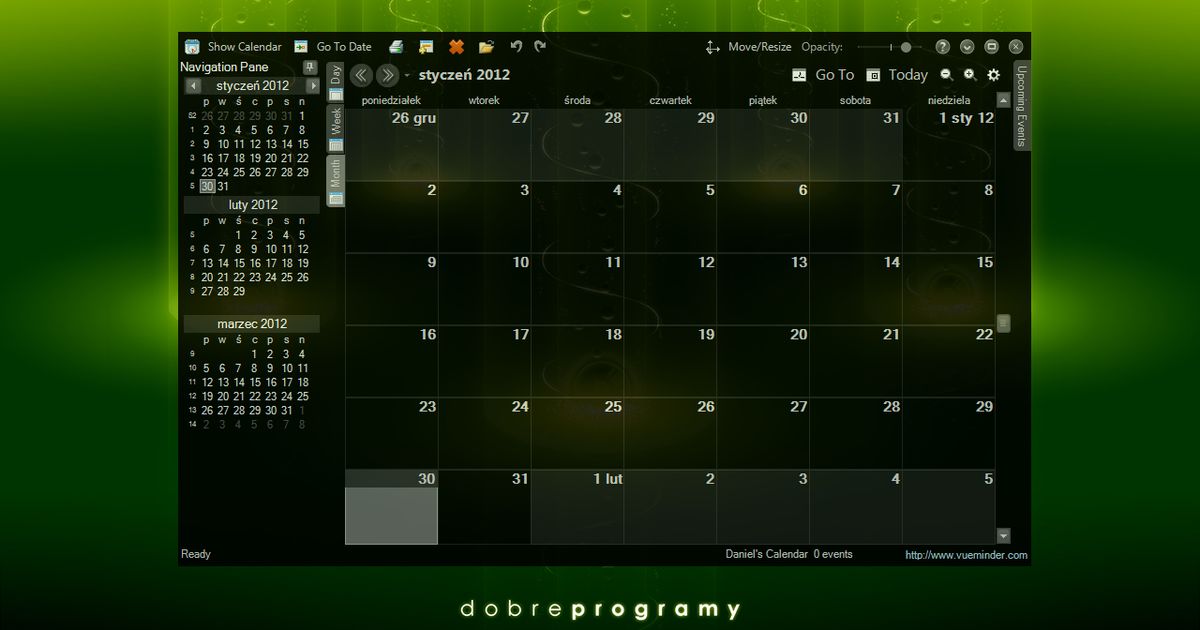
Task: Expand the Upcoming Events side panel
Action: pos(1021,106)
